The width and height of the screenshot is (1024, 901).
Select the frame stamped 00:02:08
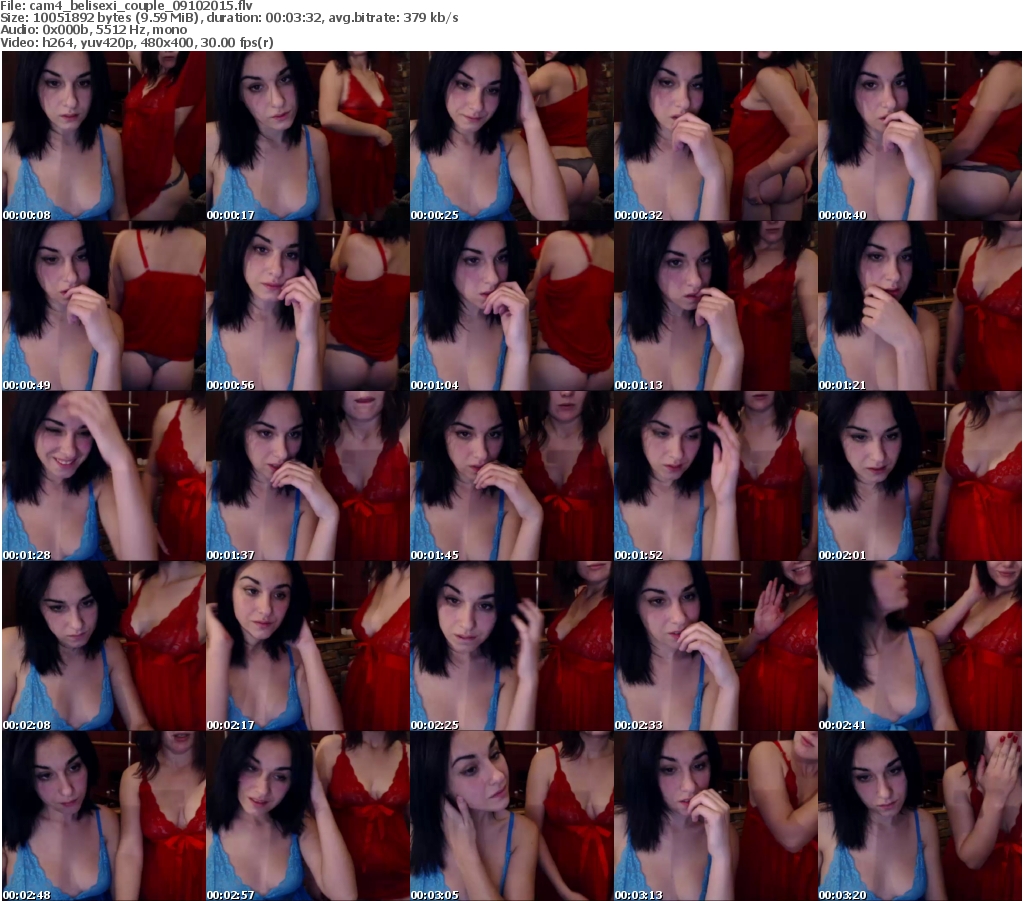pyautogui.click(x=104, y=646)
